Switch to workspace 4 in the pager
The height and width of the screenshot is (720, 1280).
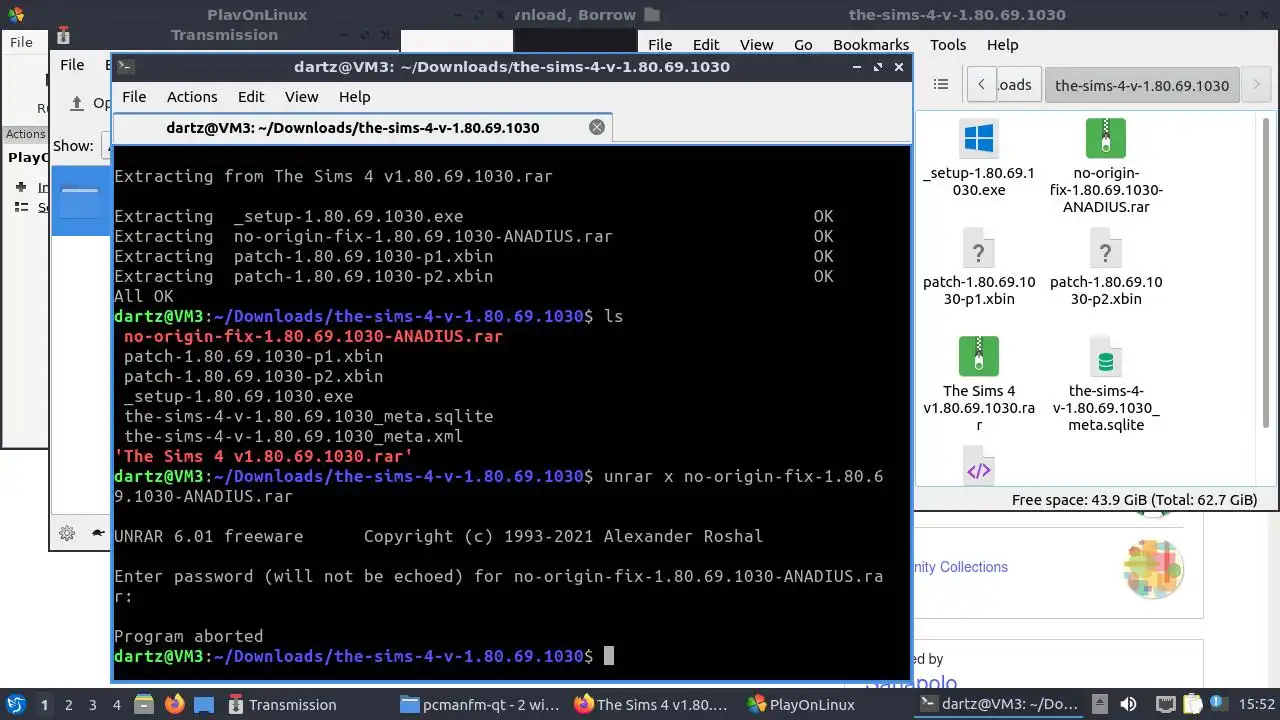(x=117, y=704)
